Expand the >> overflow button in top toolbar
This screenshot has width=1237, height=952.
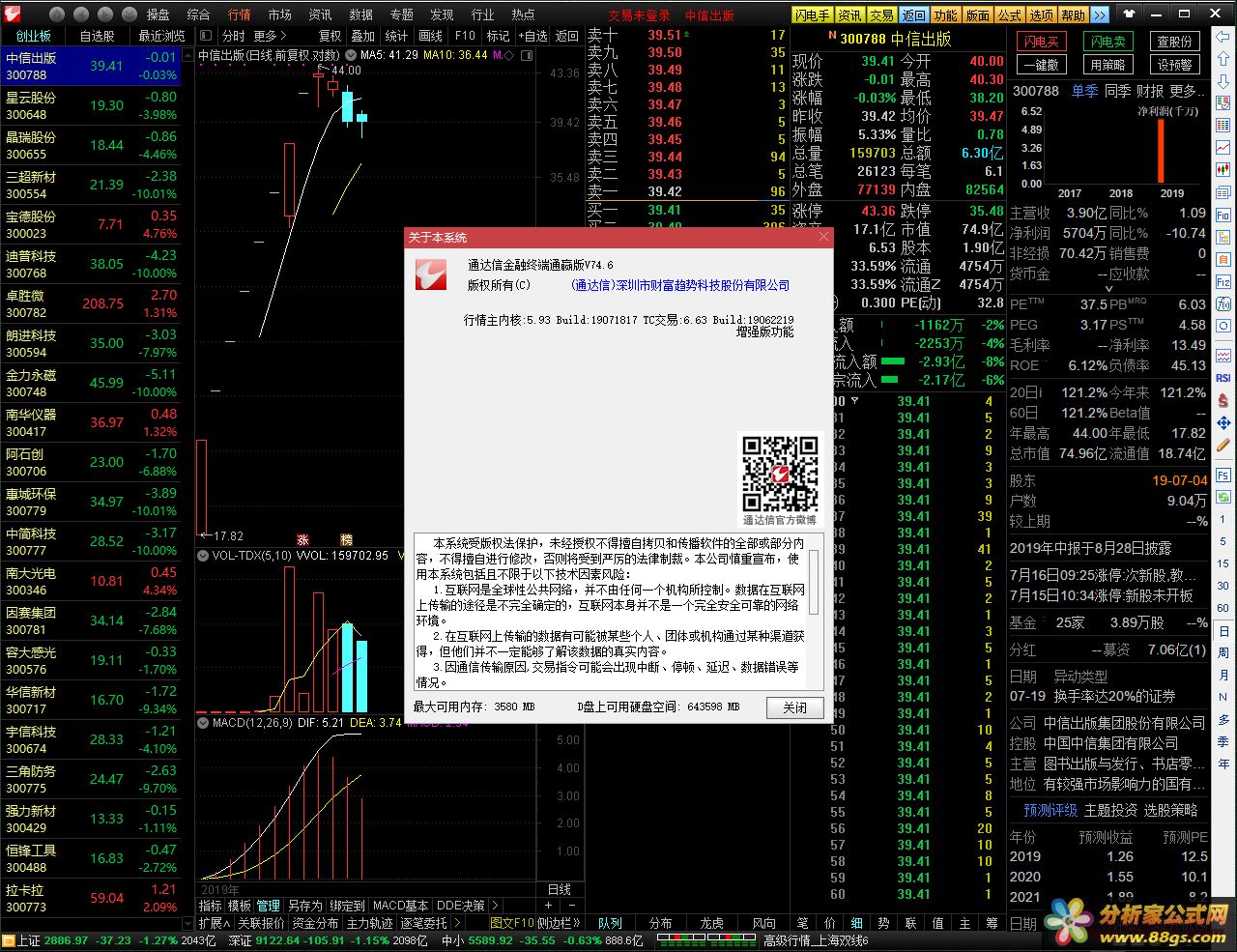tap(1100, 14)
